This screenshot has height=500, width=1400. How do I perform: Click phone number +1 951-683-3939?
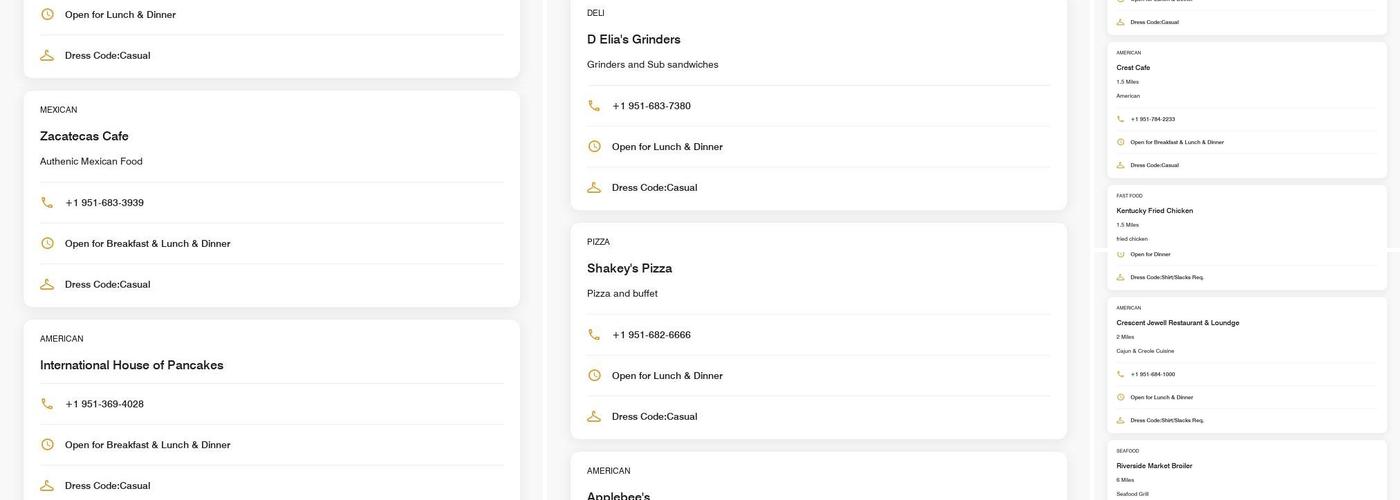104,203
